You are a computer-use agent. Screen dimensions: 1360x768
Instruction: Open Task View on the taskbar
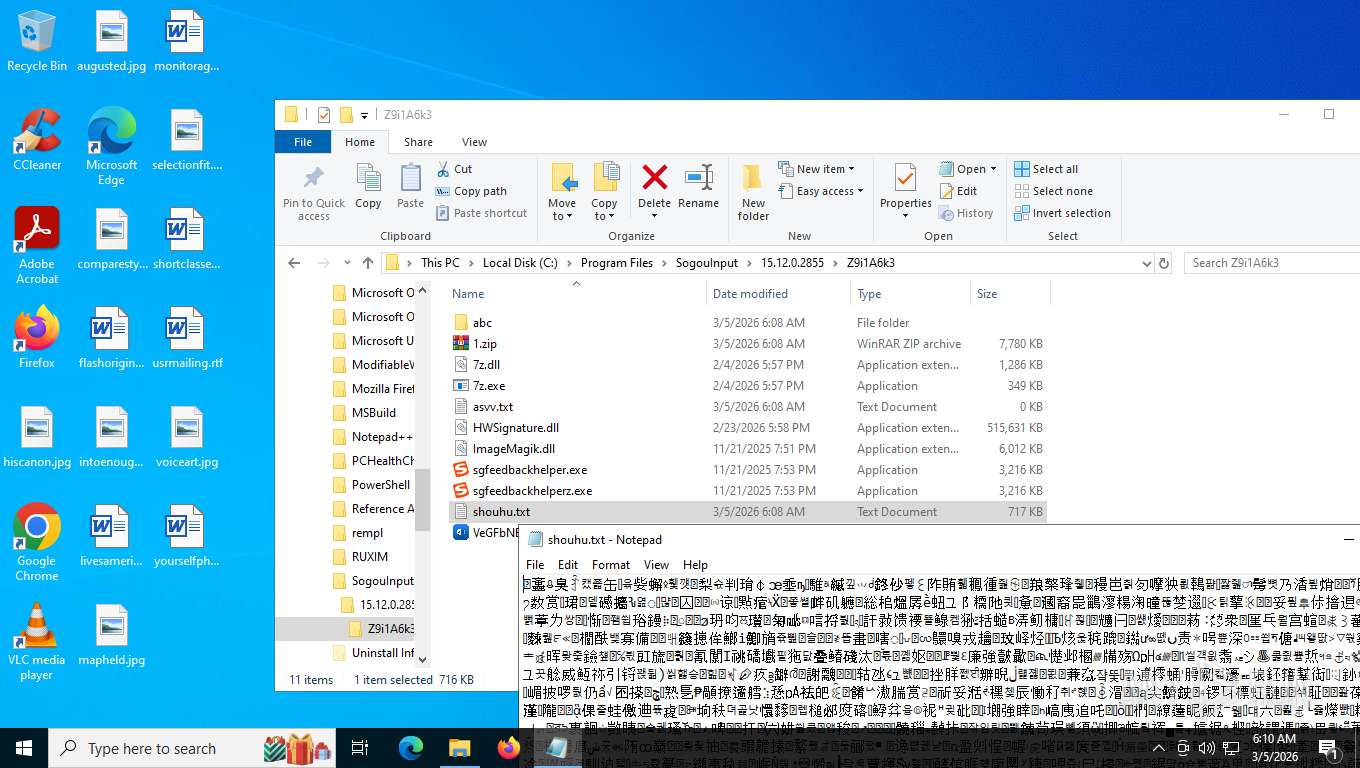point(360,748)
